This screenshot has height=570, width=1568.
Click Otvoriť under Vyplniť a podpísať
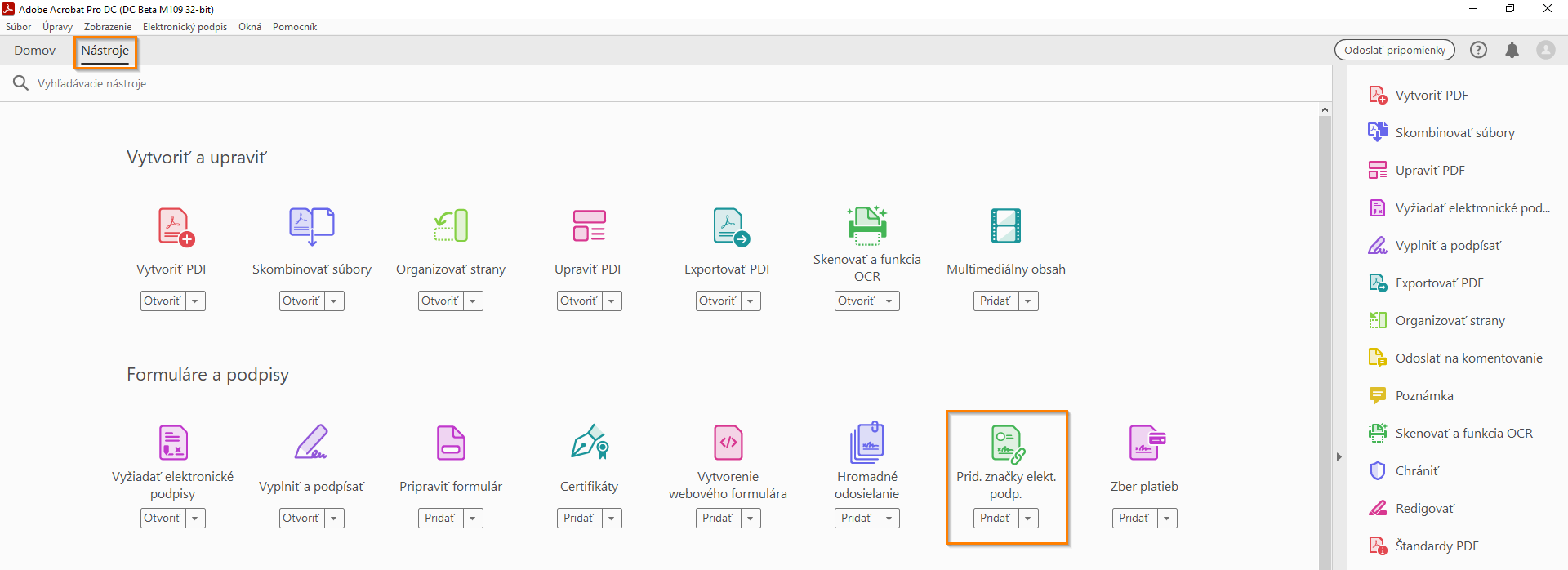click(x=302, y=519)
